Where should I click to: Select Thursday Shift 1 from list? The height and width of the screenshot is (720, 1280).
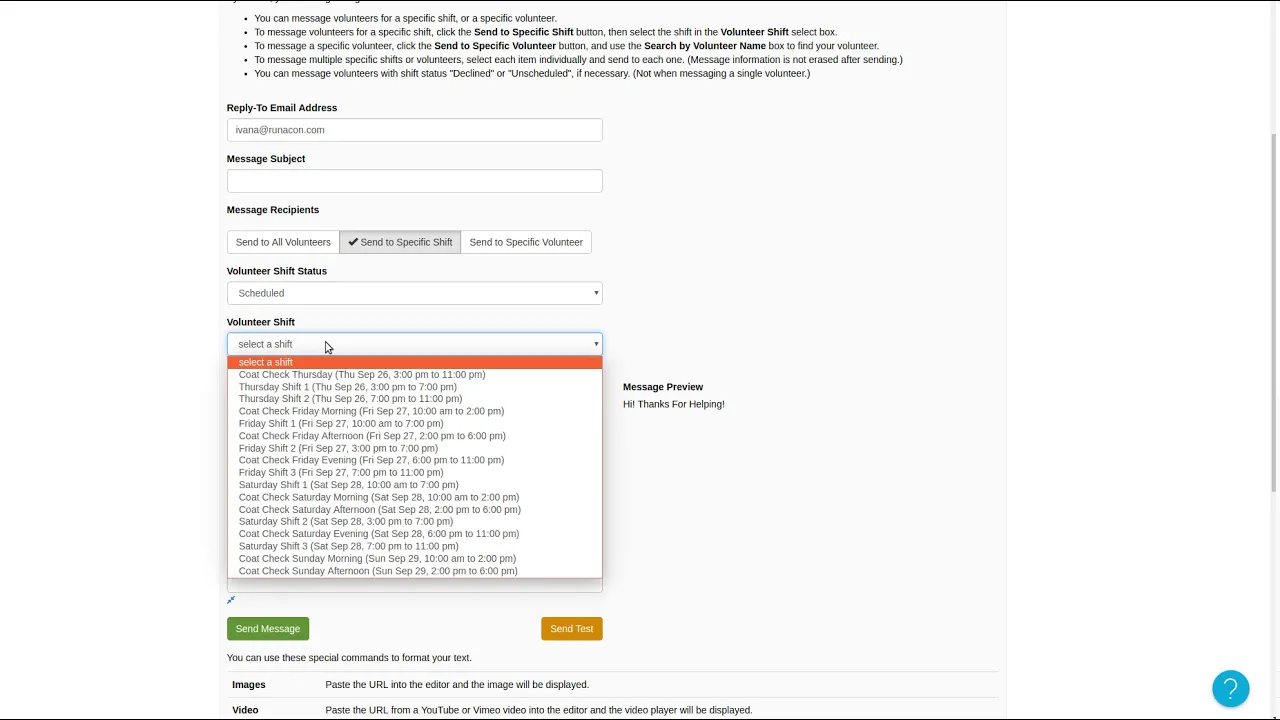coord(414,387)
